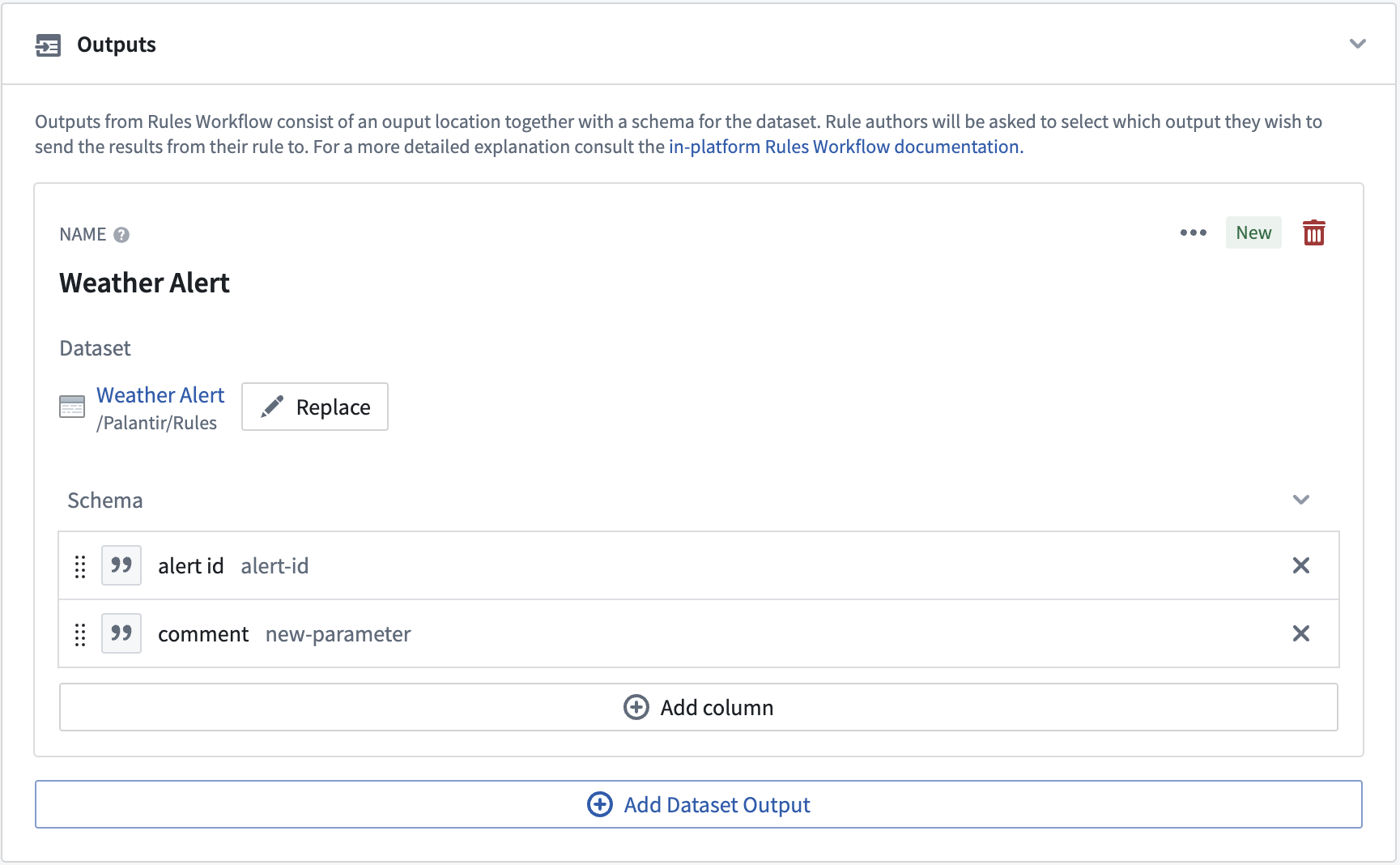Edit the Weather Alert name heading
The height and width of the screenshot is (865, 1400).
(x=145, y=283)
